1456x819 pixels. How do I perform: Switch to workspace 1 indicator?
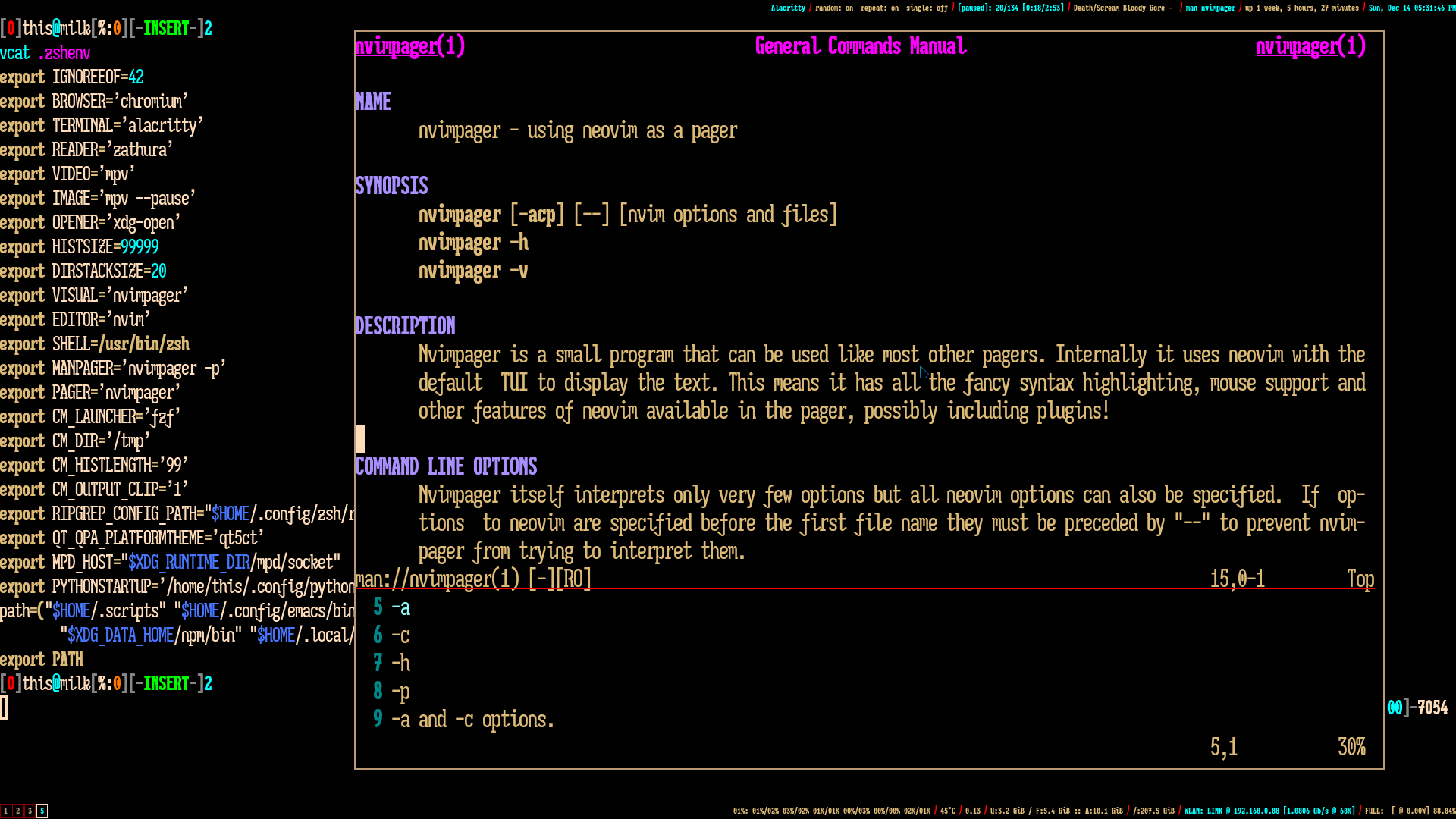coord(5,811)
